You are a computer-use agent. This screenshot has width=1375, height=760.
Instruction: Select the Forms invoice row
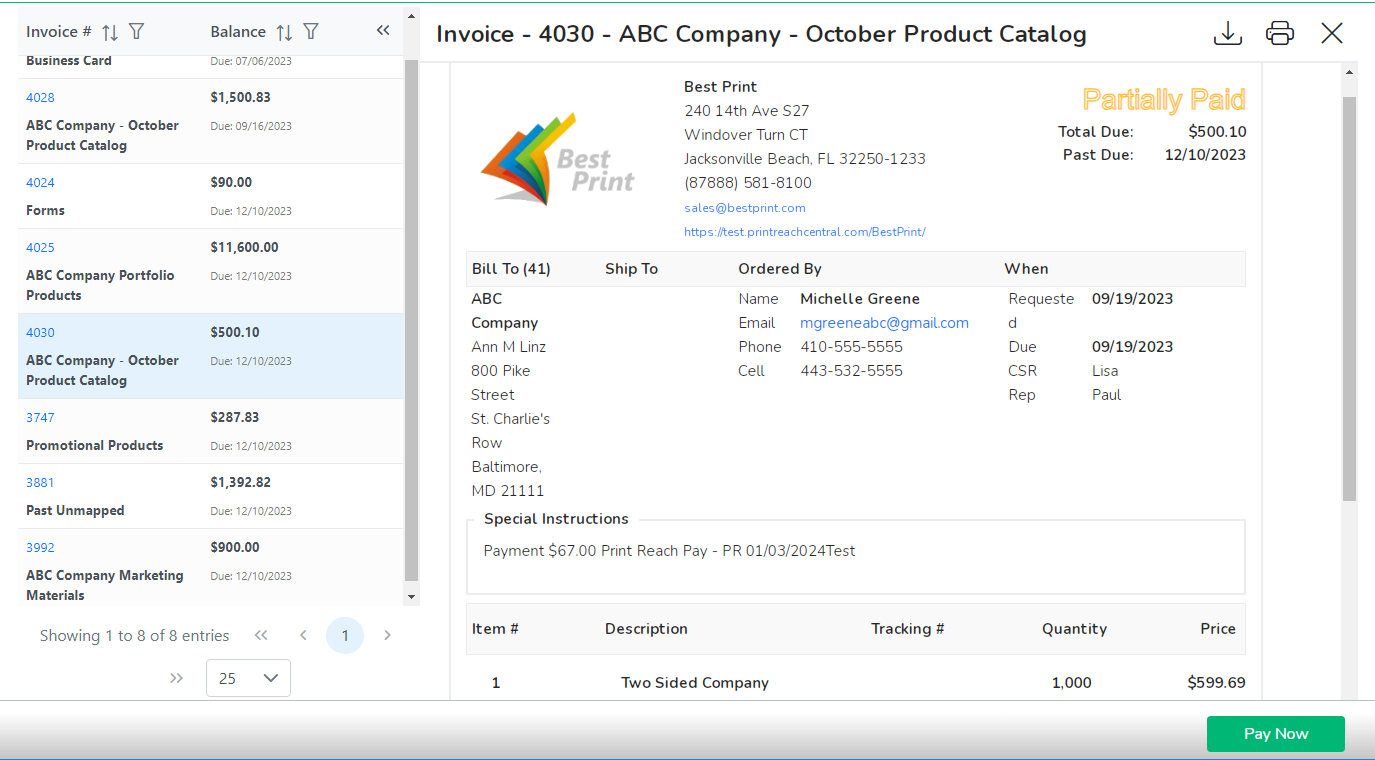(211, 196)
